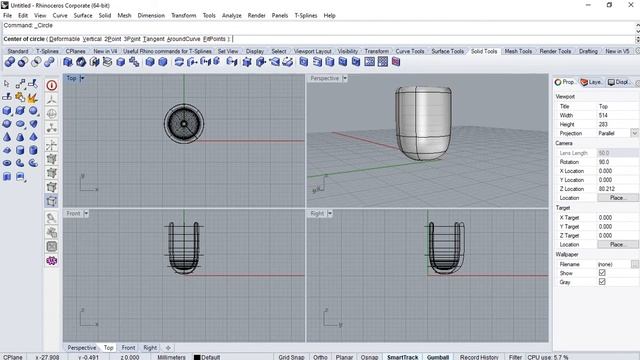Toggle Planar mode in status bar
Screen dimensions: 640x360
(x=344, y=357)
